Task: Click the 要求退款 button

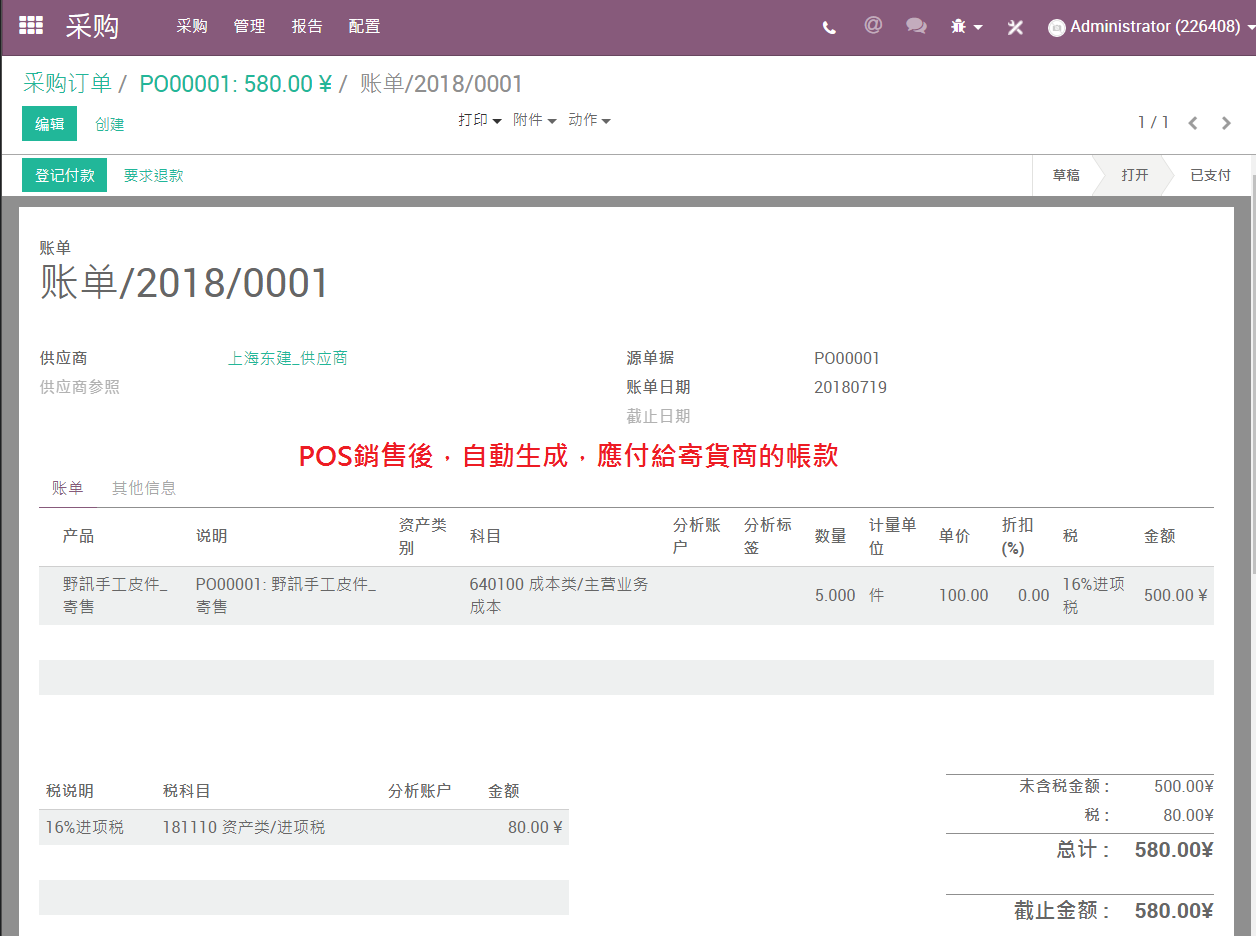Action: pyautogui.click(x=154, y=175)
